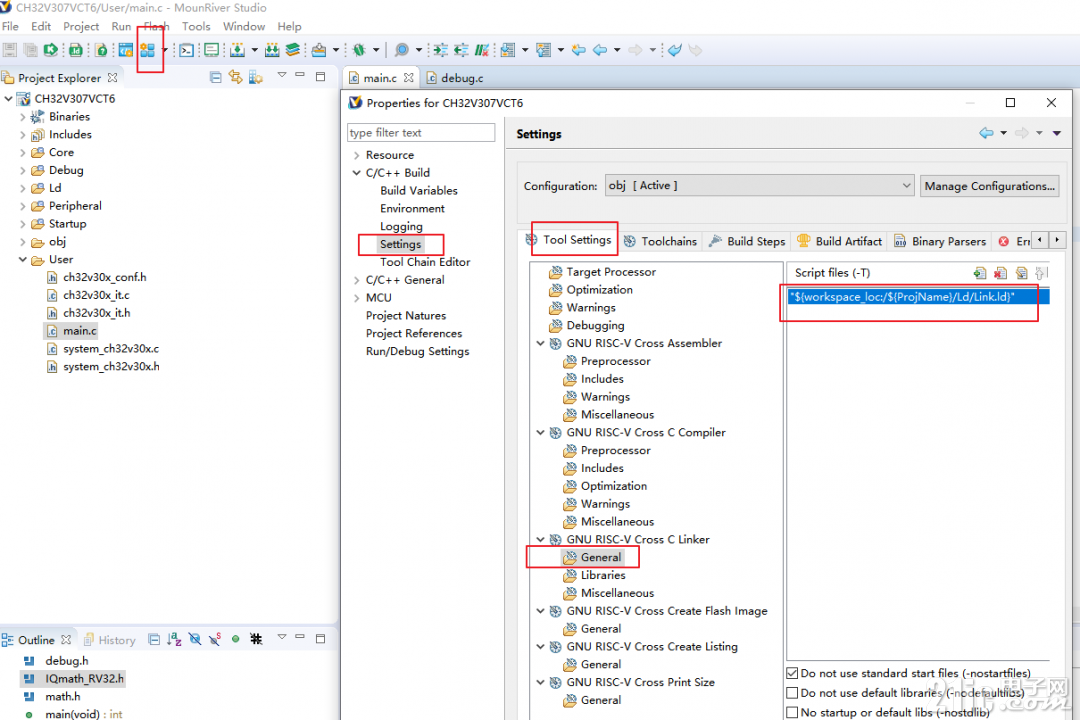Select ch32v30x_it.c file in Project Explorer
Viewport: 1080px width, 720px height.
click(x=96, y=295)
